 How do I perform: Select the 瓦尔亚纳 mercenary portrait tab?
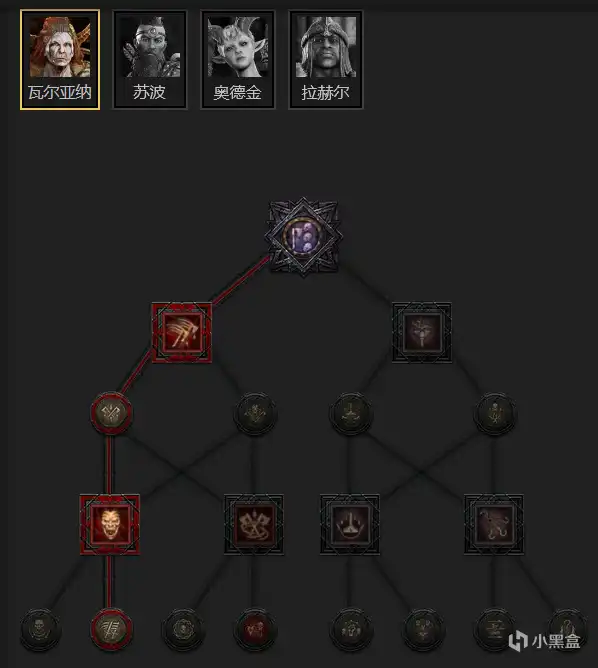[x=60, y=60]
